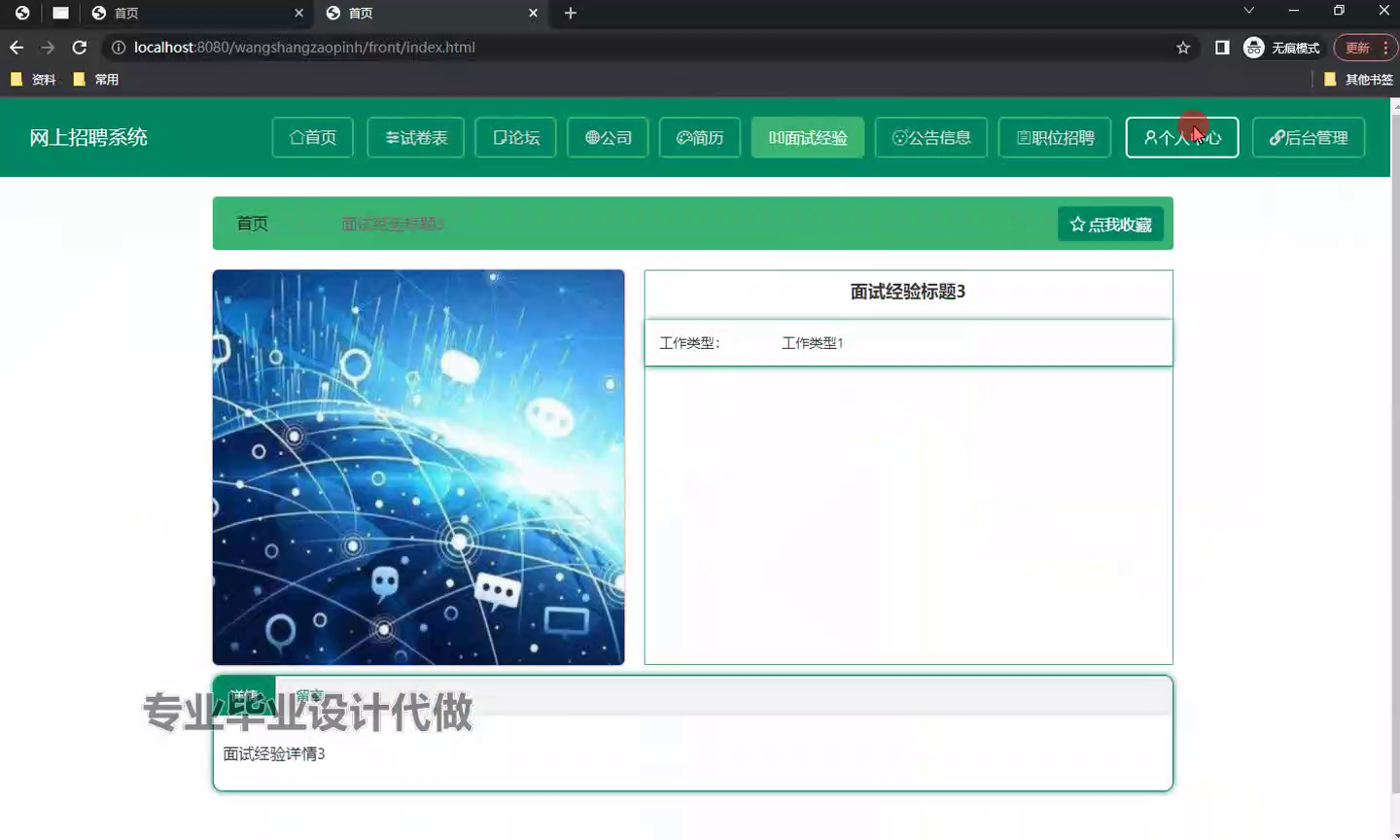Image resolution: width=1400 pixels, height=840 pixels.
Task: Open the 简历 resume page
Action: (699, 137)
